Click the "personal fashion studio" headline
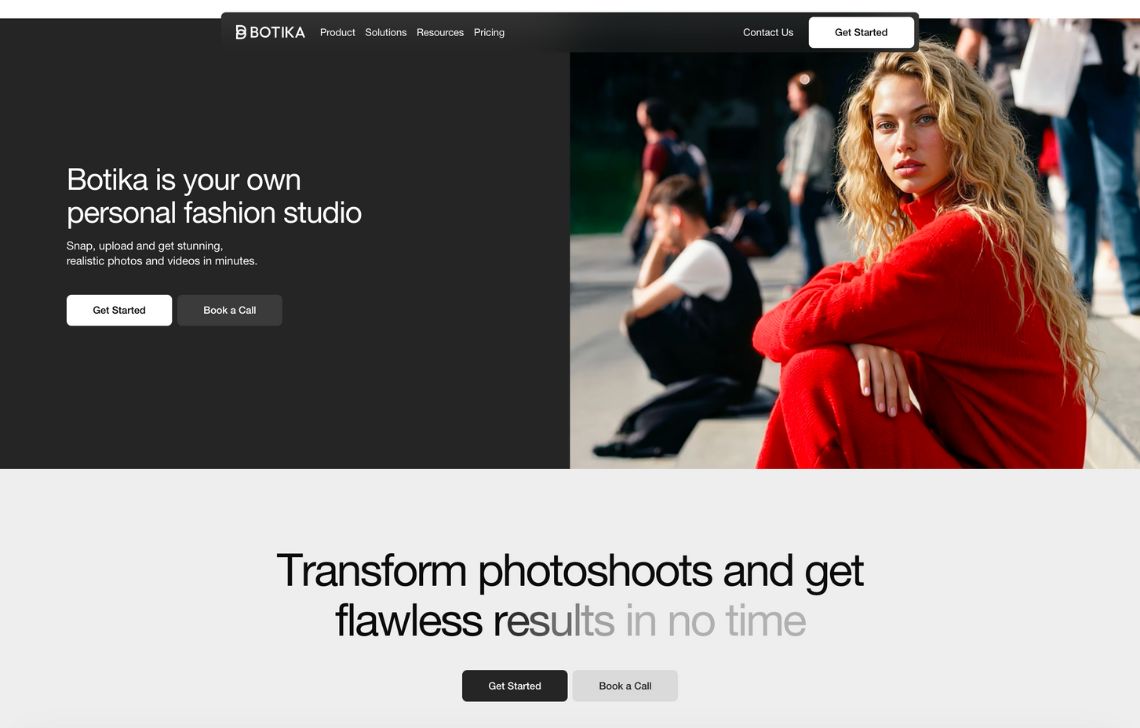Image resolution: width=1140 pixels, height=728 pixels. pyautogui.click(x=214, y=213)
